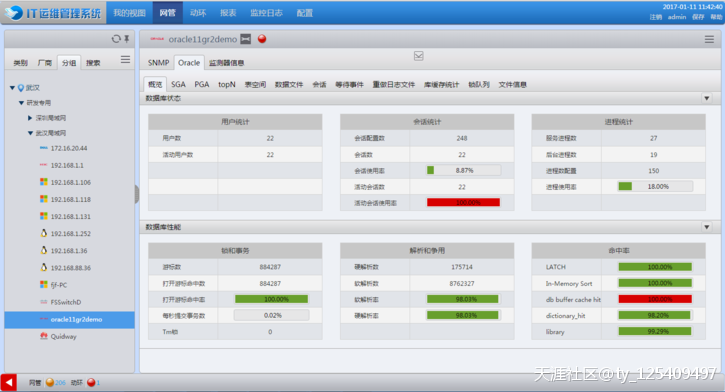Click the Windows icon for 192.168.1.131
This screenshot has width=725, height=392.
43,216
